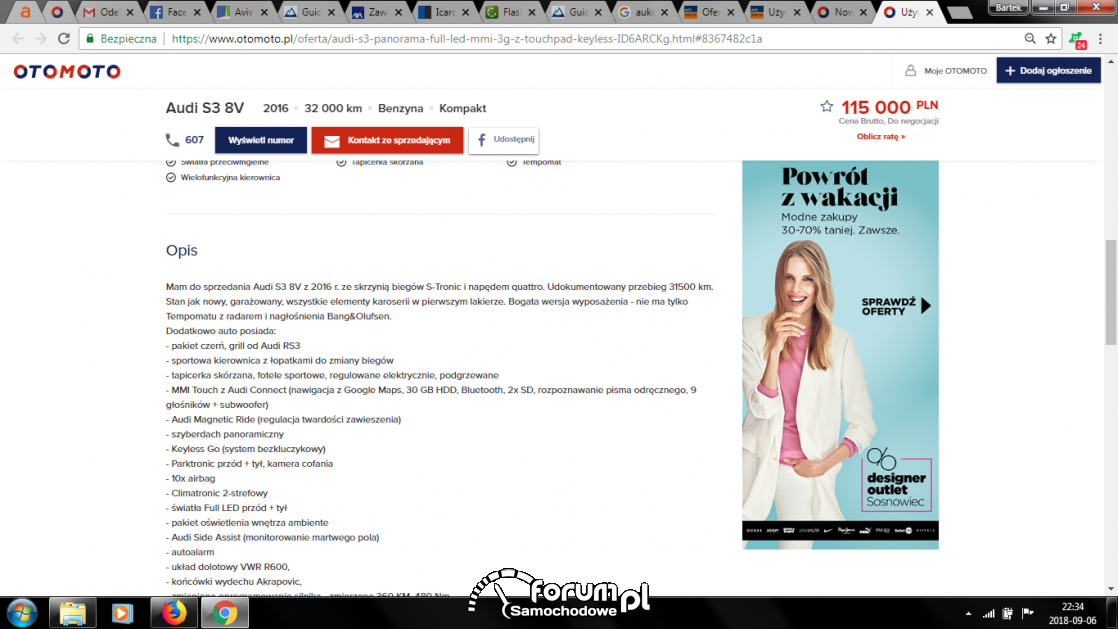Bookmark this page with the address bar star
Viewport: 1118px width, 629px height.
[1050, 39]
